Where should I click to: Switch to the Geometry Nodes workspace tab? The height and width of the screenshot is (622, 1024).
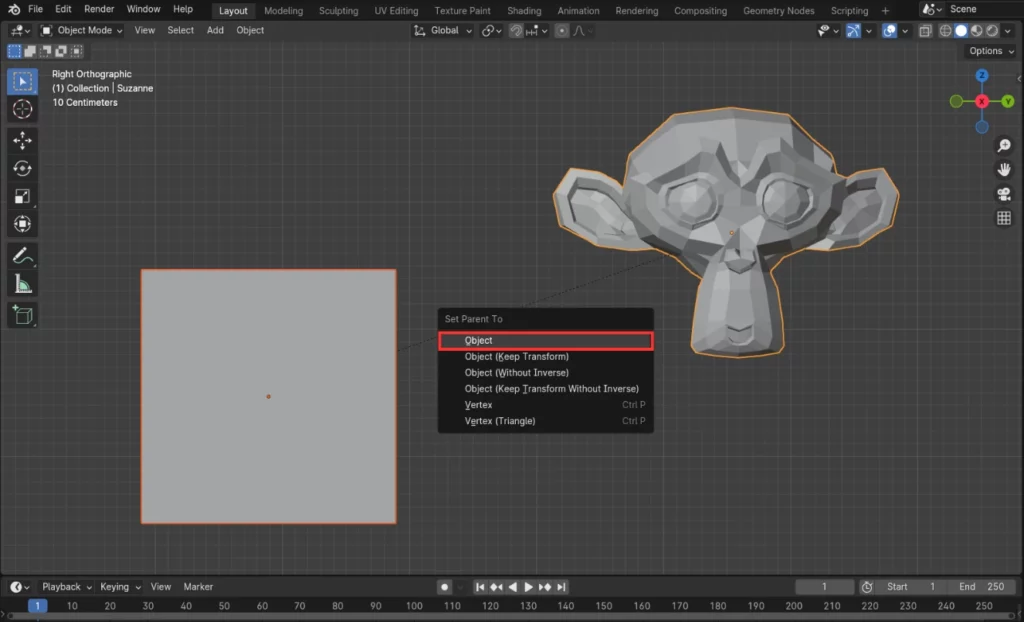click(778, 11)
